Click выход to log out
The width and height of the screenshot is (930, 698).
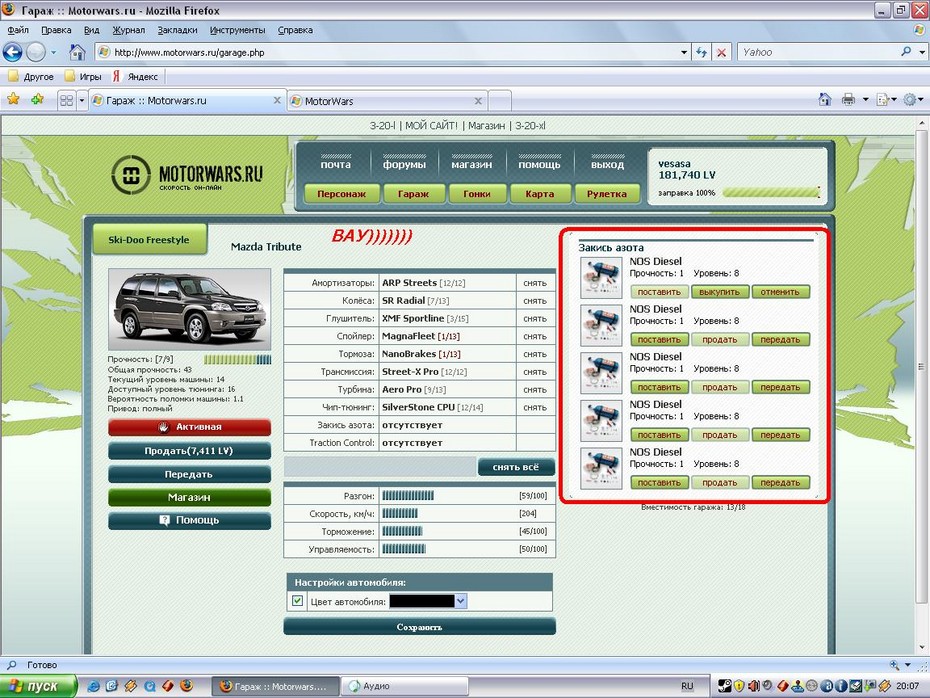click(607, 164)
